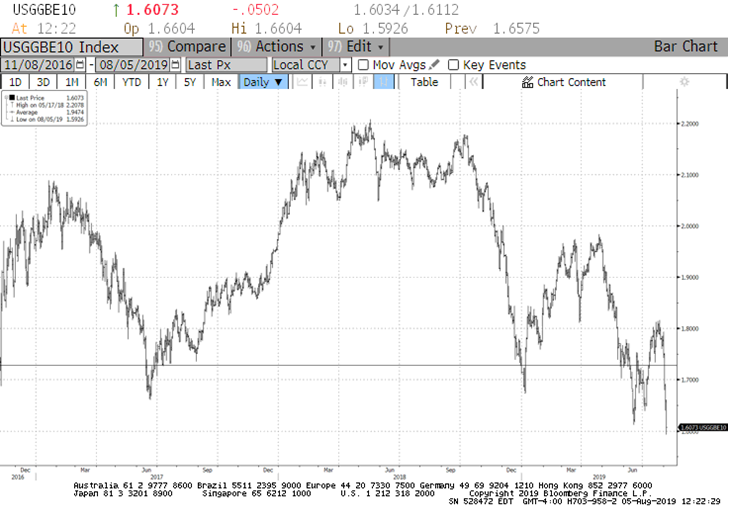This screenshot has height=525, width=729.
Task: Open the Table view button
Action: tap(424, 82)
